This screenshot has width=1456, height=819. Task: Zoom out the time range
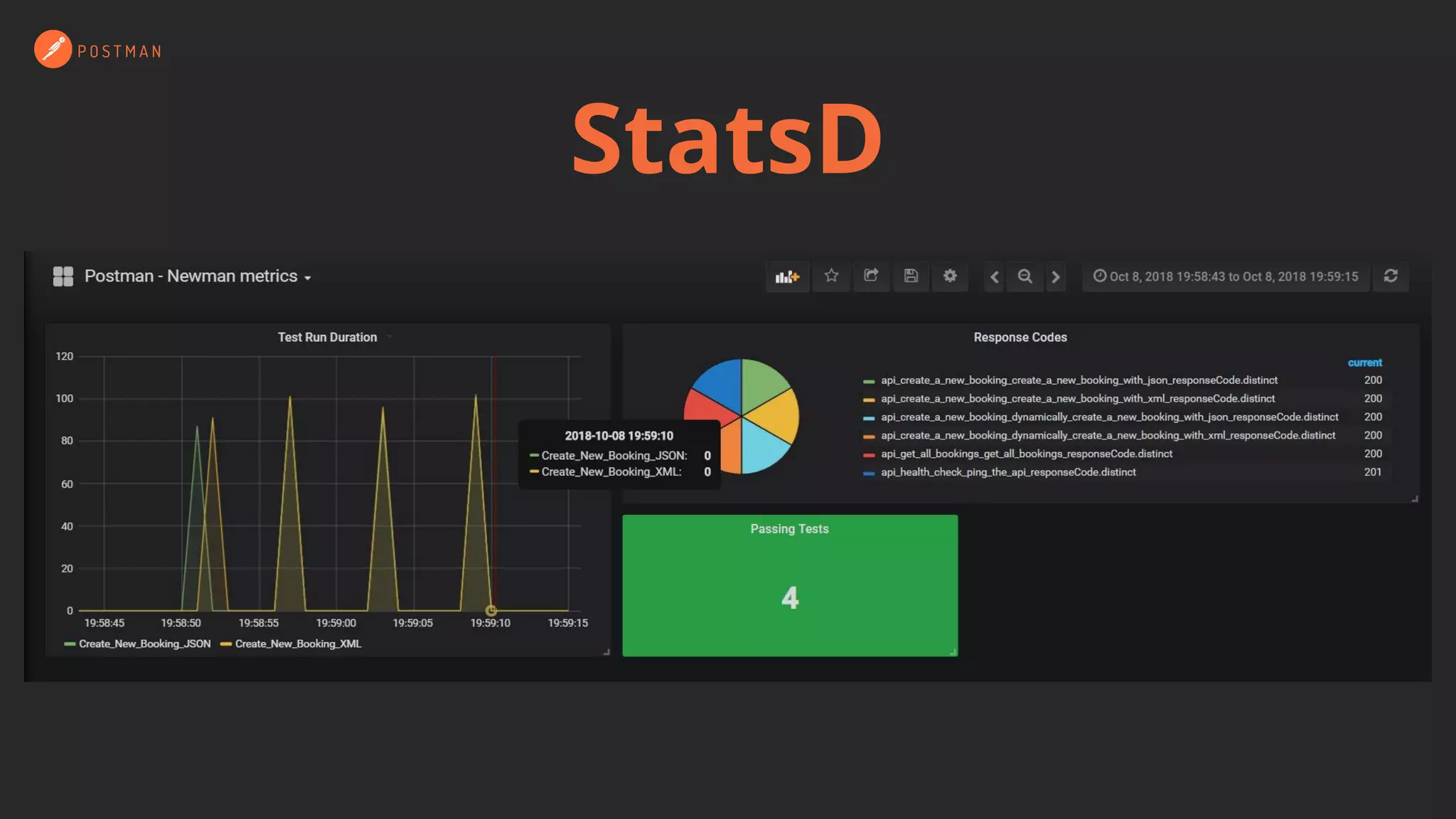pos(1024,277)
